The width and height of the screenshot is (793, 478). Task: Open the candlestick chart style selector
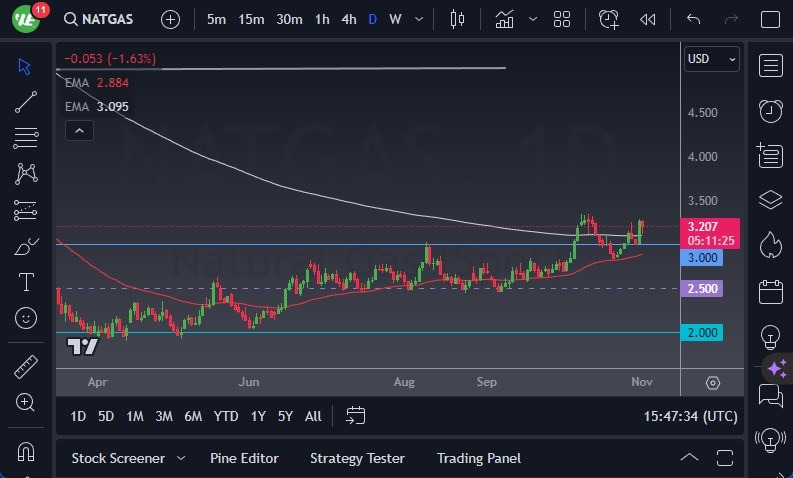coord(458,19)
